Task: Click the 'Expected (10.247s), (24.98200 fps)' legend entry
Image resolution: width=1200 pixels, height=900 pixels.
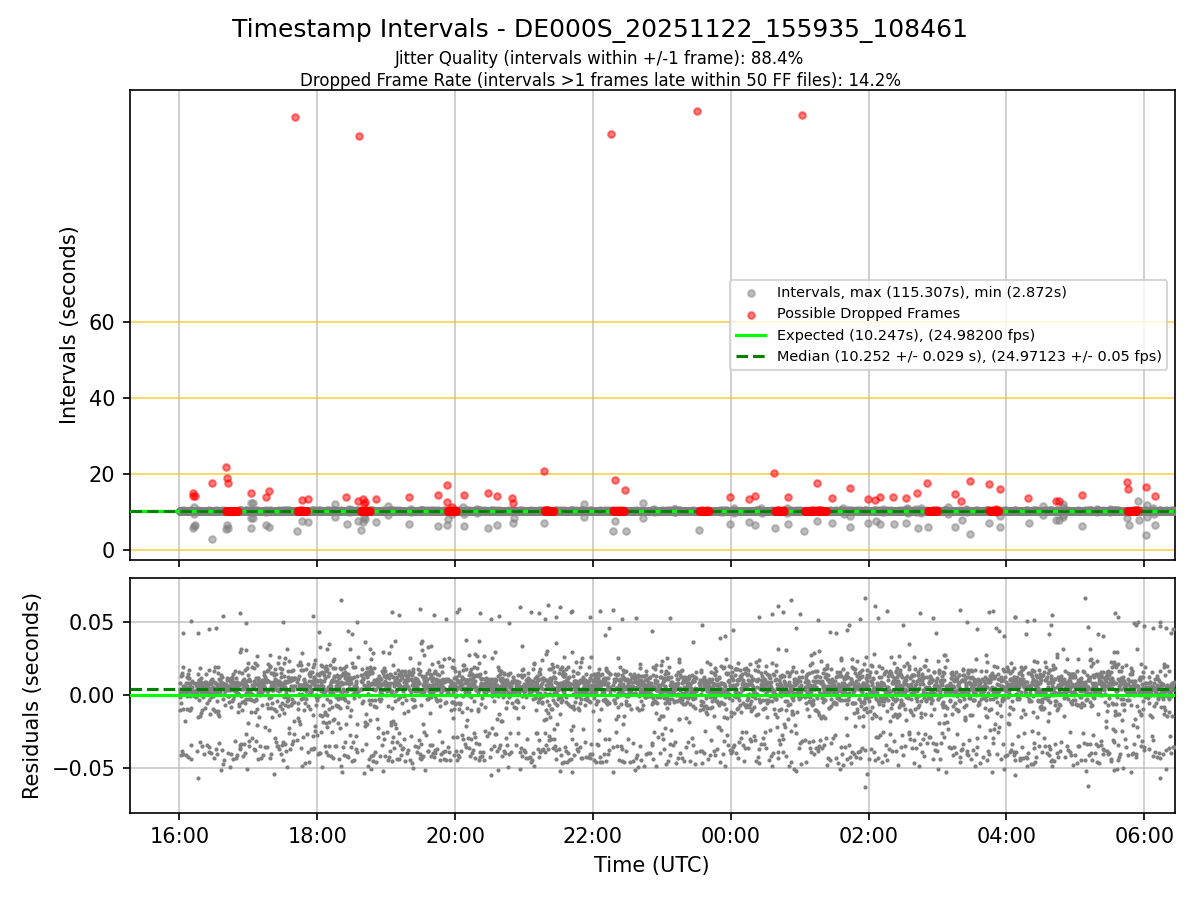Action: pyautogui.click(x=905, y=335)
